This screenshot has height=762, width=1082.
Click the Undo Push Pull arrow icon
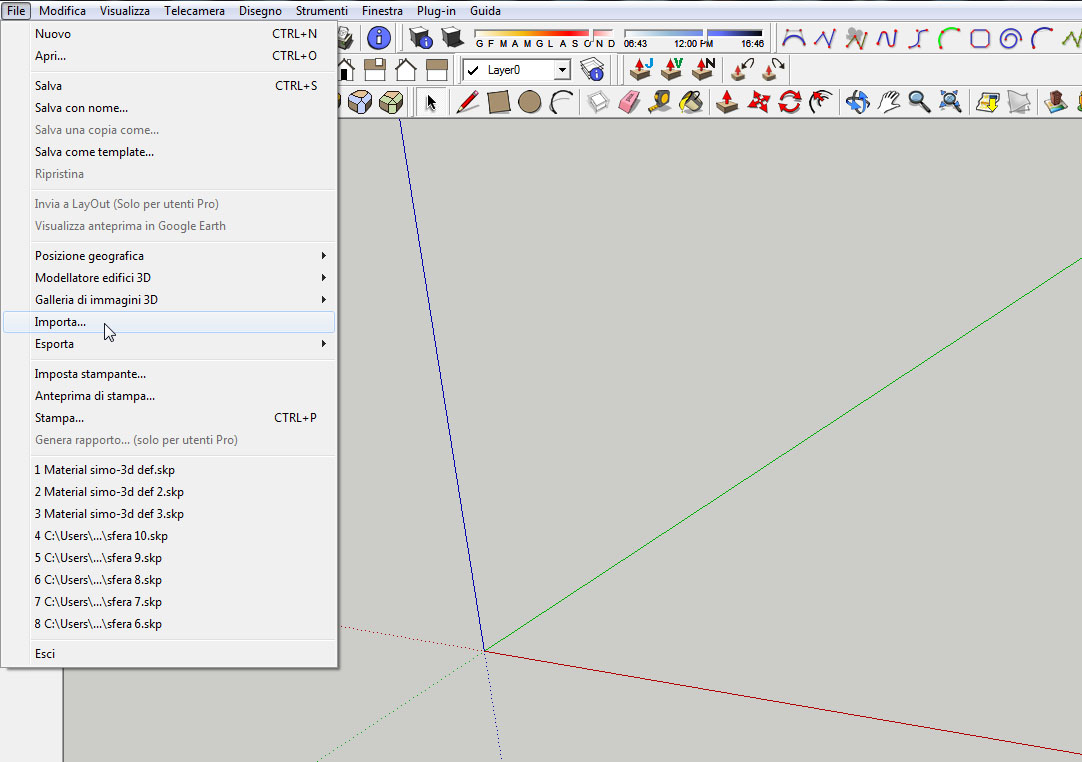742,69
